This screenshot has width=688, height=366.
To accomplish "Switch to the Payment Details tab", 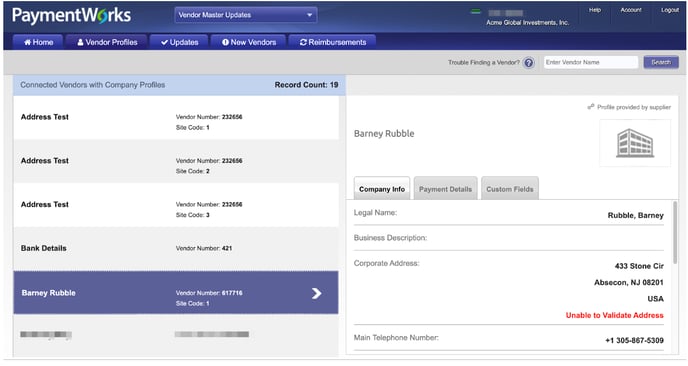I will coord(445,189).
